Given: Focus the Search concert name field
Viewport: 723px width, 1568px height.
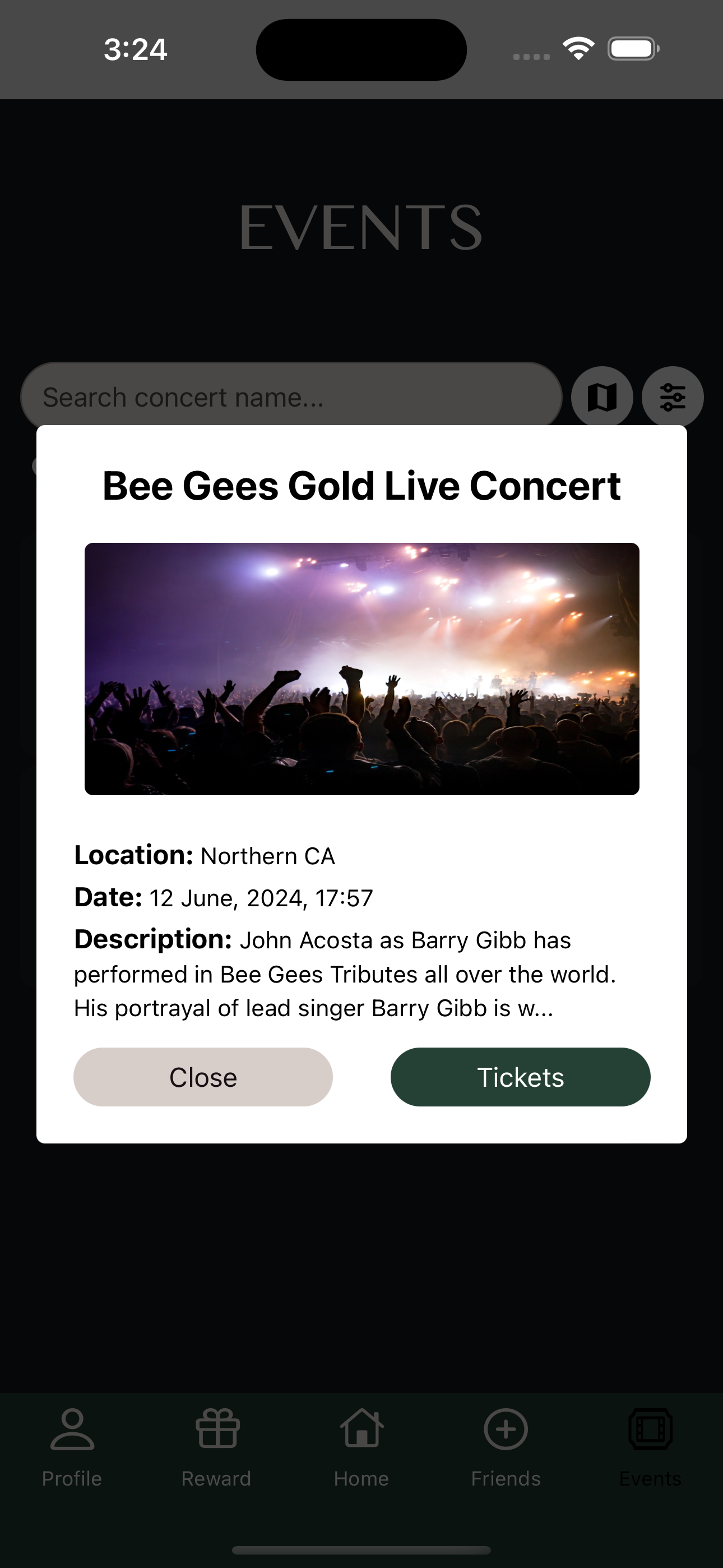Looking at the screenshot, I should click(x=291, y=397).
